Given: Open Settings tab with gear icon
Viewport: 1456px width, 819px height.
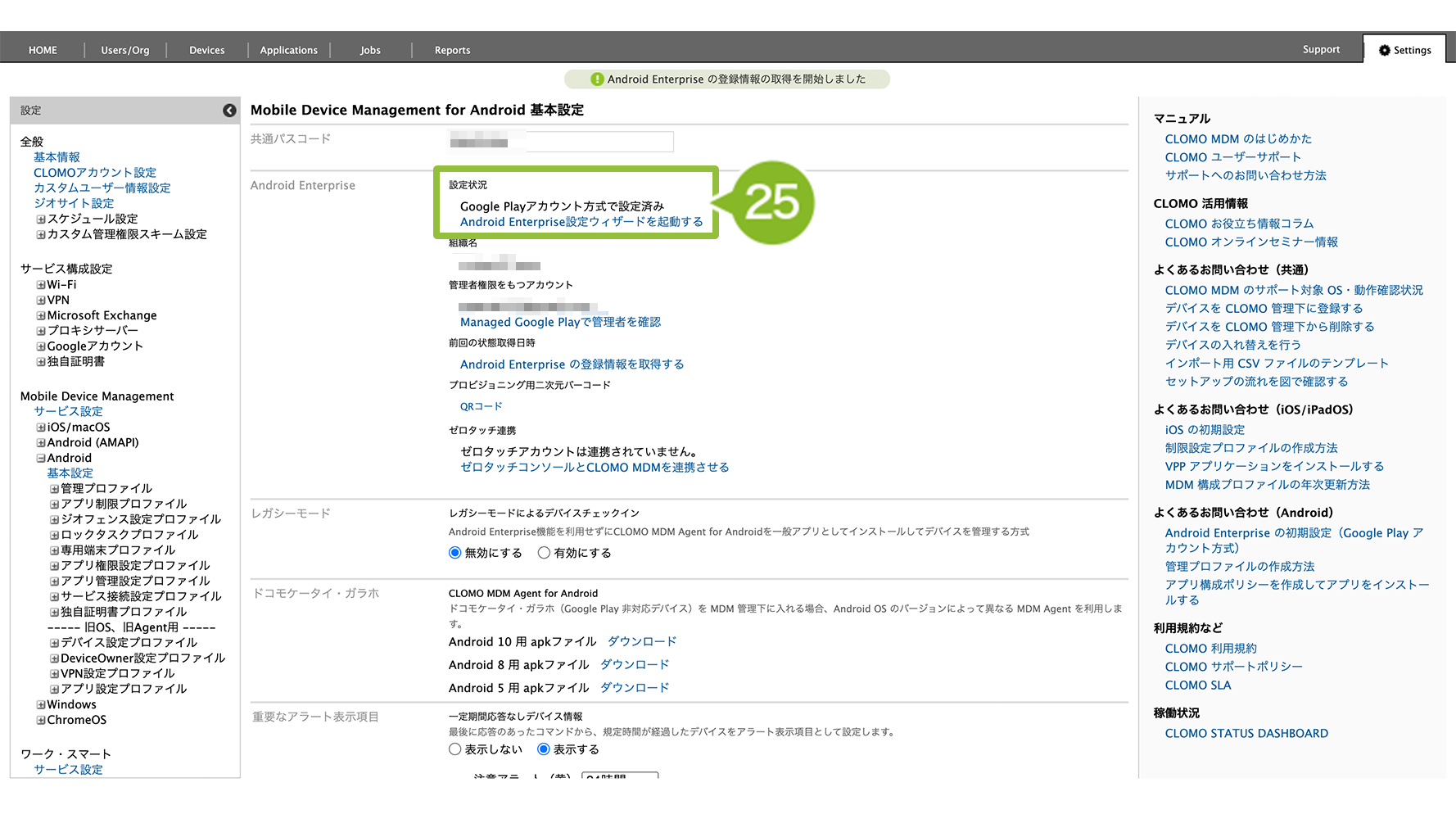Looking at the screenshot, I should click(x=1404, y=50).
